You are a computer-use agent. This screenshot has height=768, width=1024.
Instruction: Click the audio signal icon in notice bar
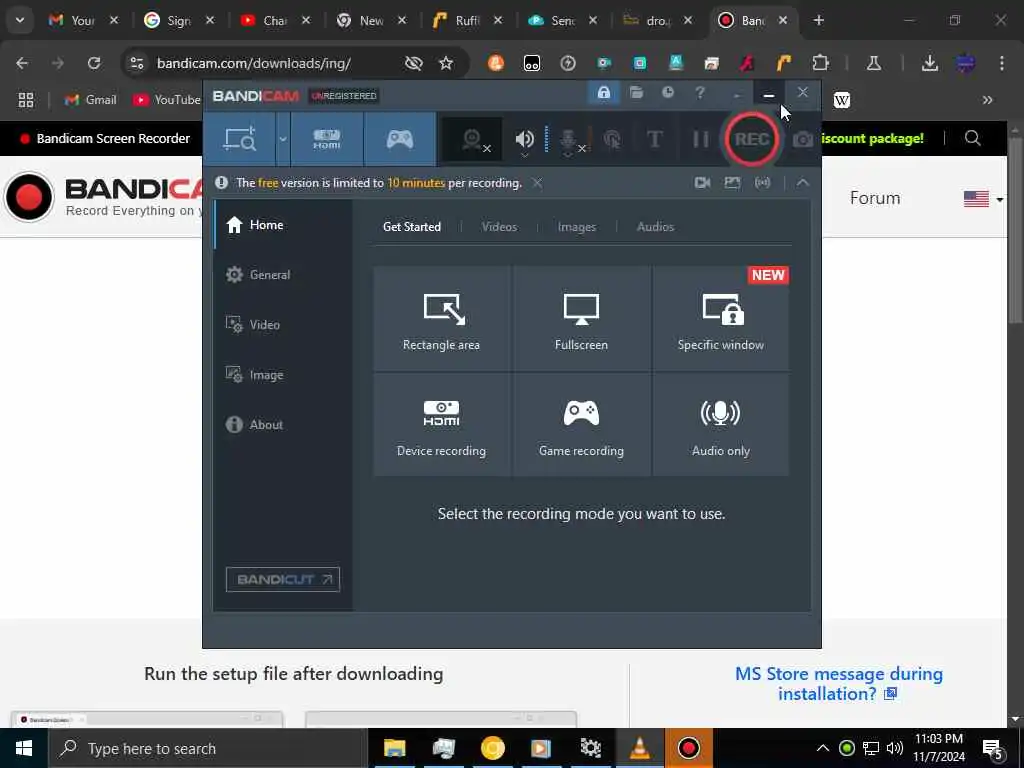762,183
